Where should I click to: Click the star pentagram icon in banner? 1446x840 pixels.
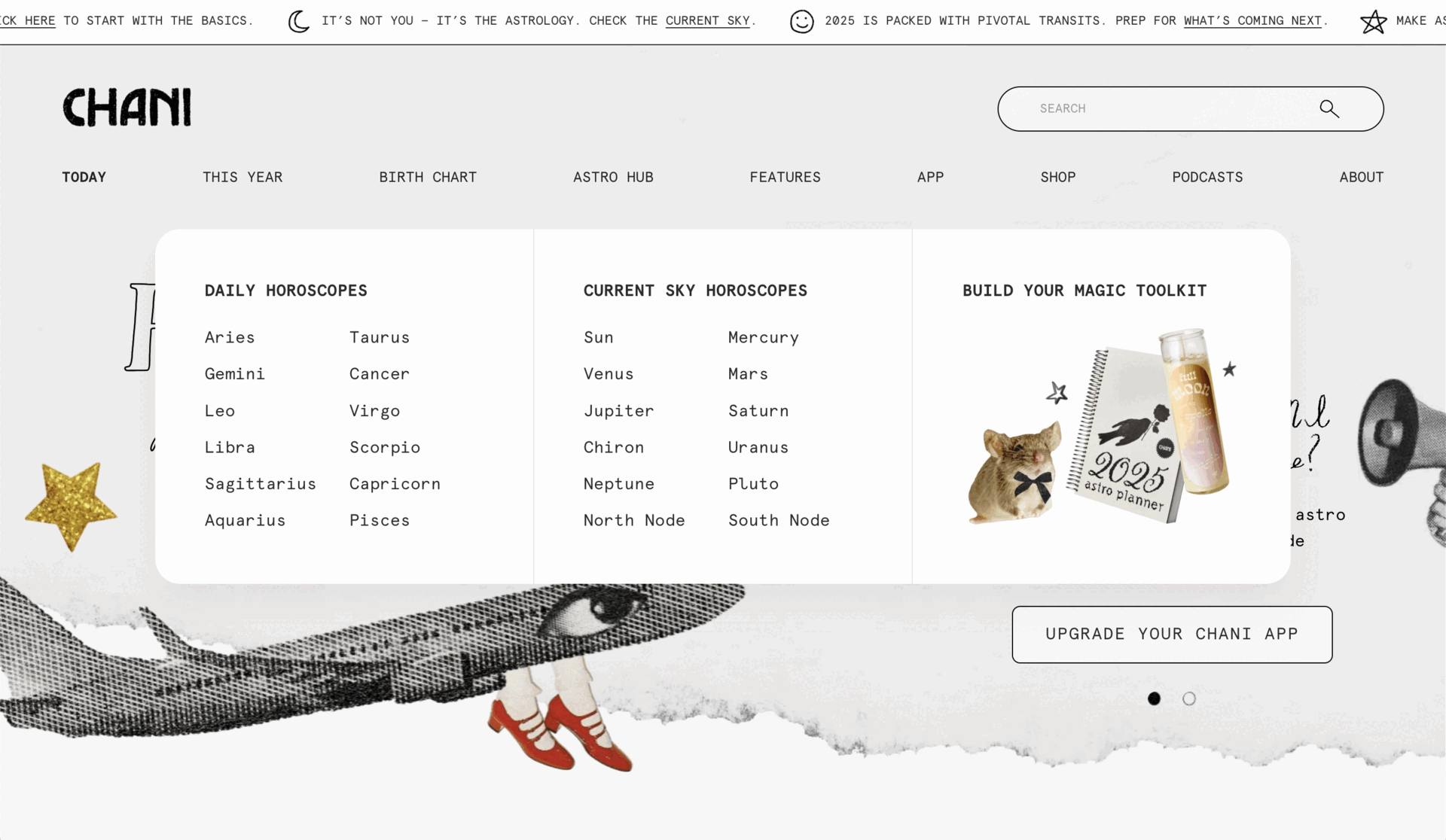click(1374, 21)
